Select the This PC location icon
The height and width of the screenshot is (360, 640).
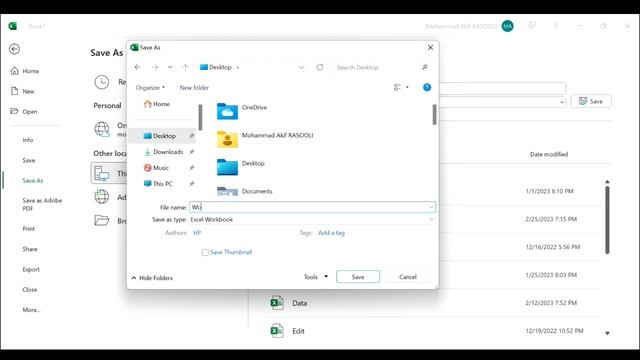point(102,173)
